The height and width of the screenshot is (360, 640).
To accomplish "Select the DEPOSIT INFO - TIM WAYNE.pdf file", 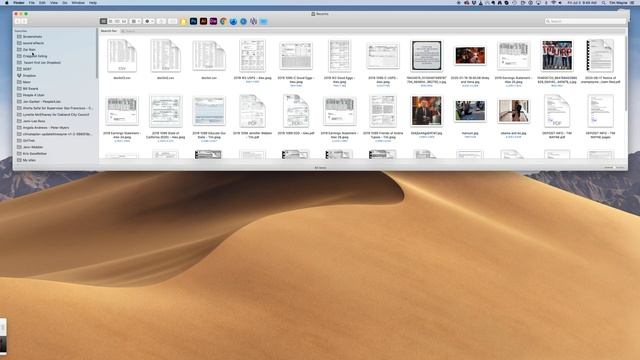I will coord(557,111).
